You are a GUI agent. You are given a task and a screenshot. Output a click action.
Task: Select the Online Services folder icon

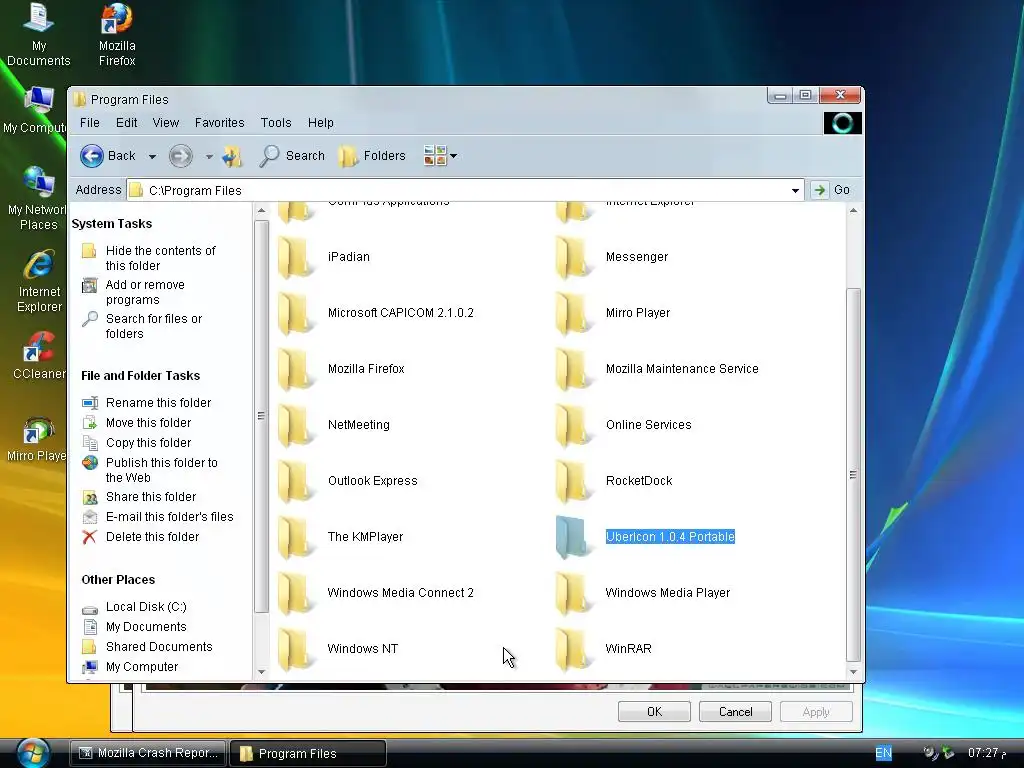tap(574, 426)
